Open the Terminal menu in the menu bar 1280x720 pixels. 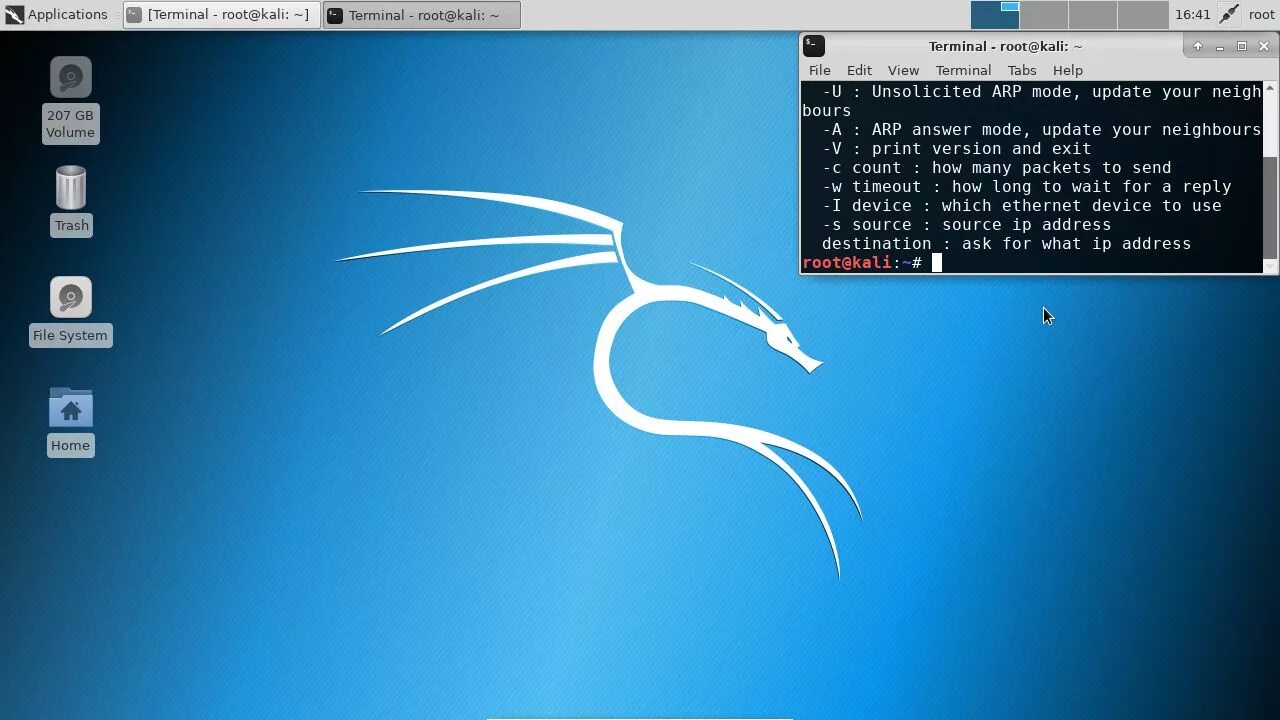click(x=963, y=70)
